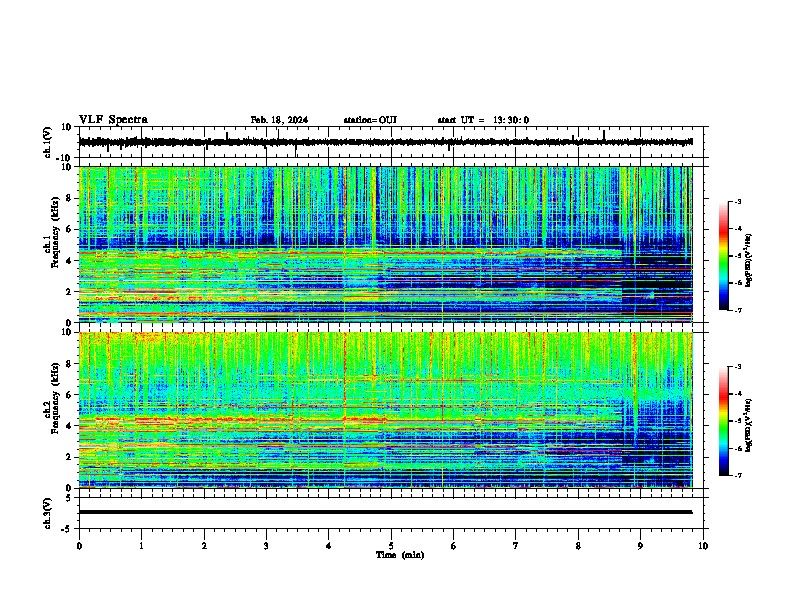The height and width of the screenshot is (612, 792).
Task: Click the ch.3 flat voltage trace
Action: (385, 512)
